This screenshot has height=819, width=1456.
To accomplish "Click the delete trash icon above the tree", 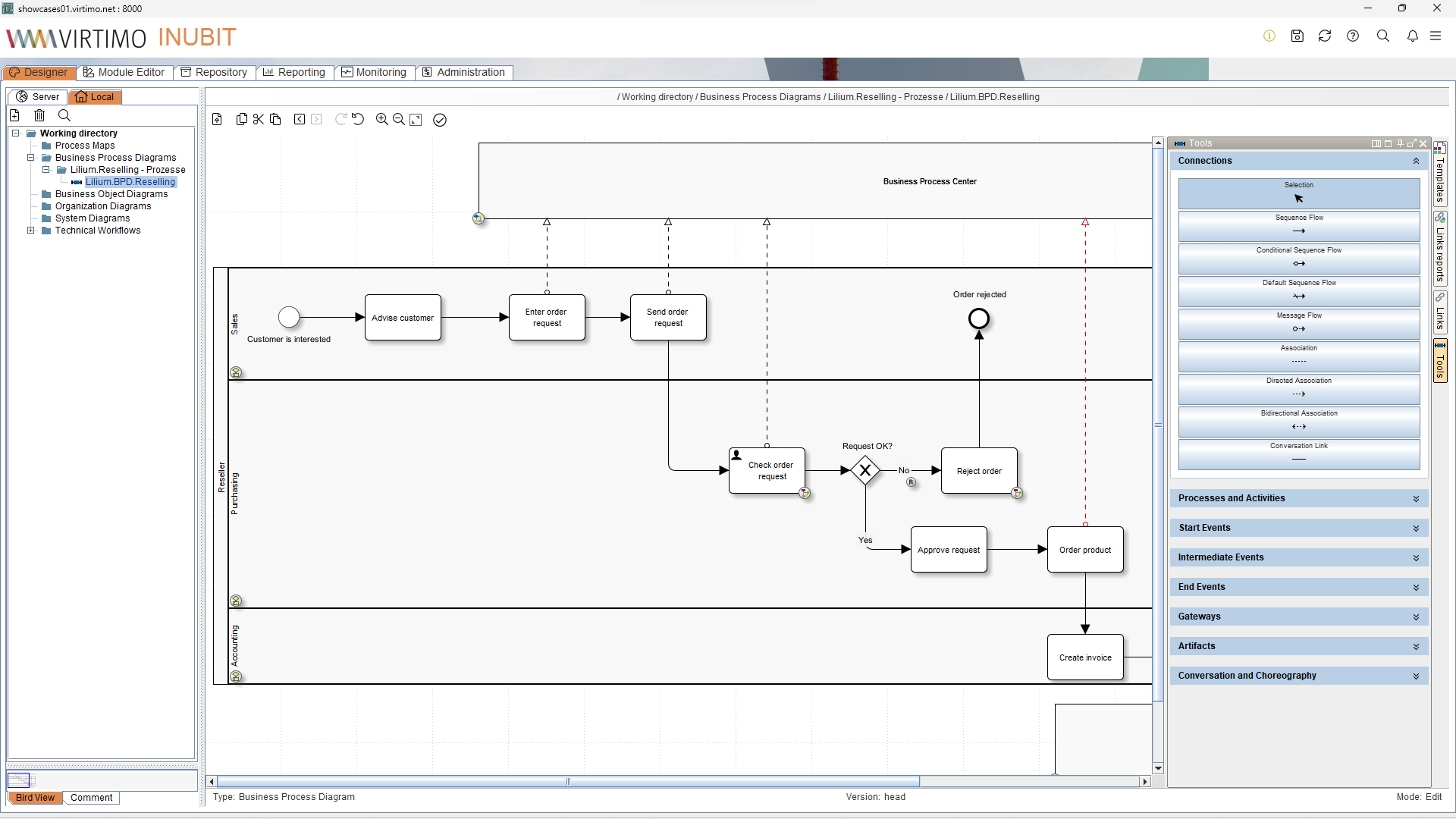I will point(39,115).
